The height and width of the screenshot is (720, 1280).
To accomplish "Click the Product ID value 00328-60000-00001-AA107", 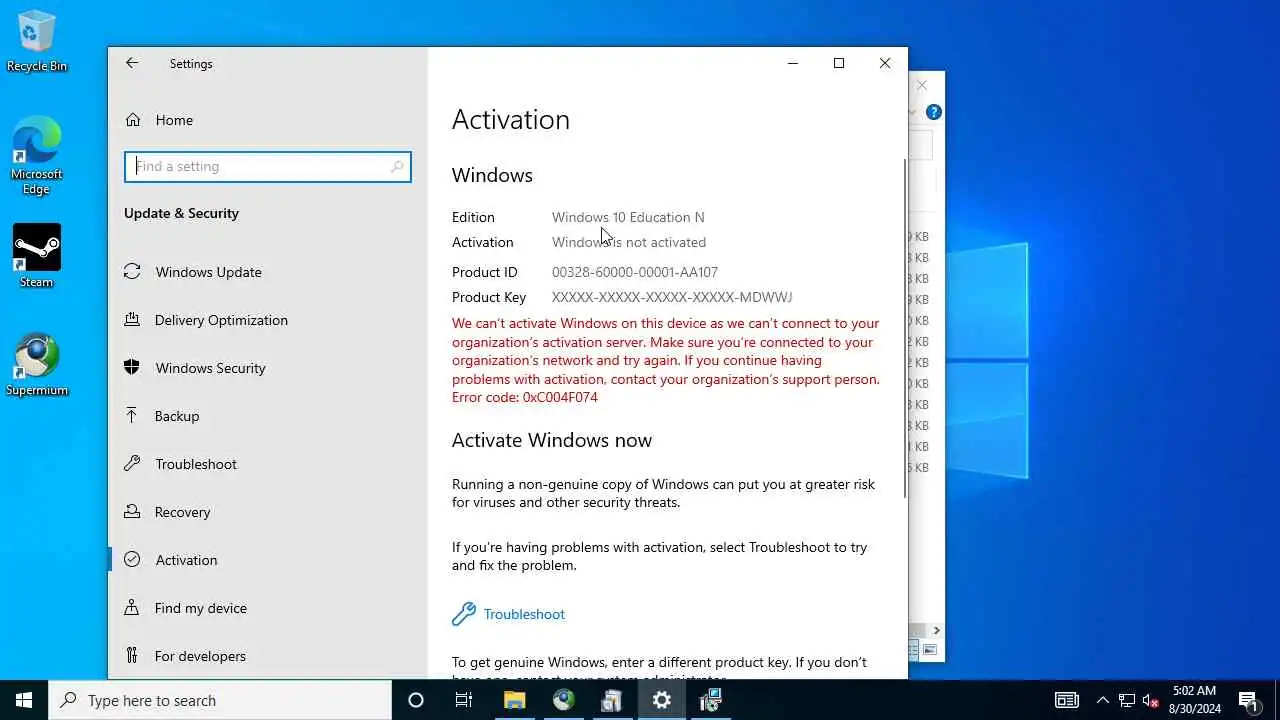I will click(x=635, y=272).
